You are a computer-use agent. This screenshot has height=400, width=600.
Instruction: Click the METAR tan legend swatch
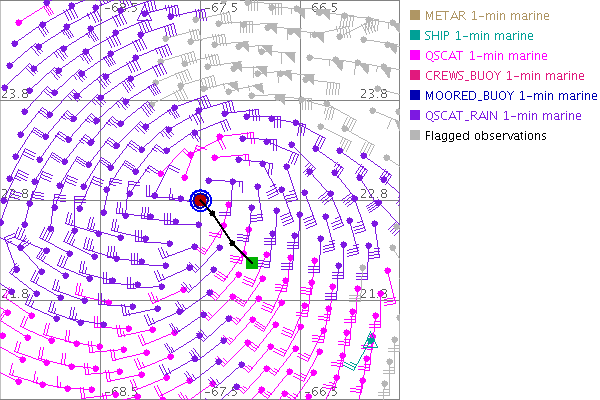414,16
